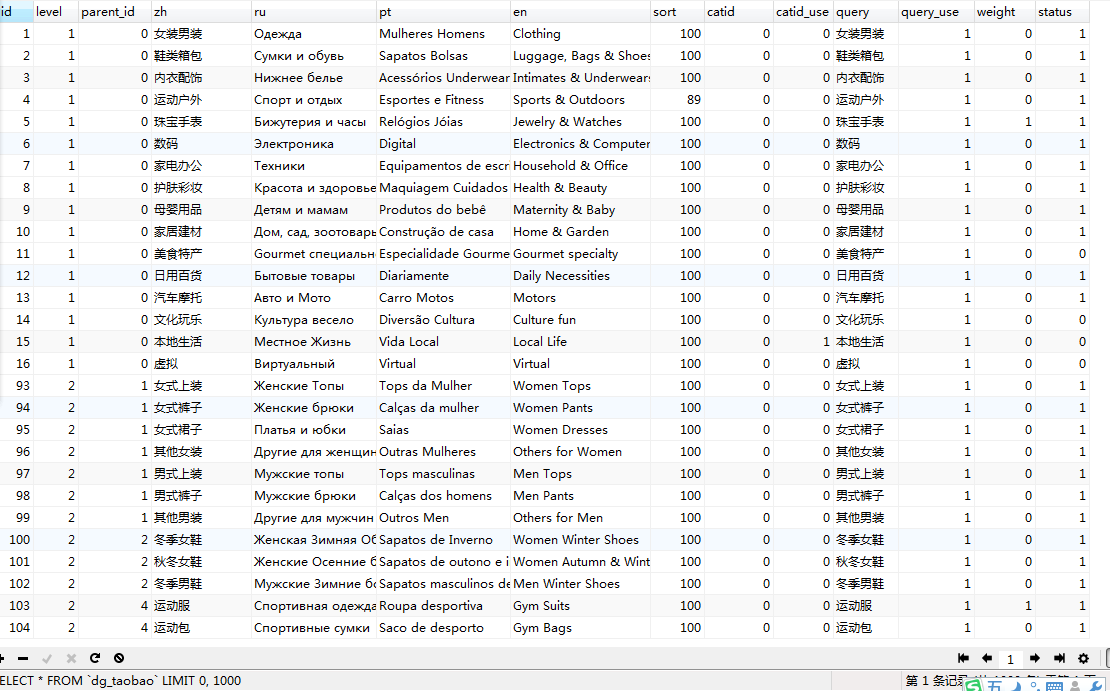Select the zh column header
The image size is (1110, 691).
click(x=201, y=11)
